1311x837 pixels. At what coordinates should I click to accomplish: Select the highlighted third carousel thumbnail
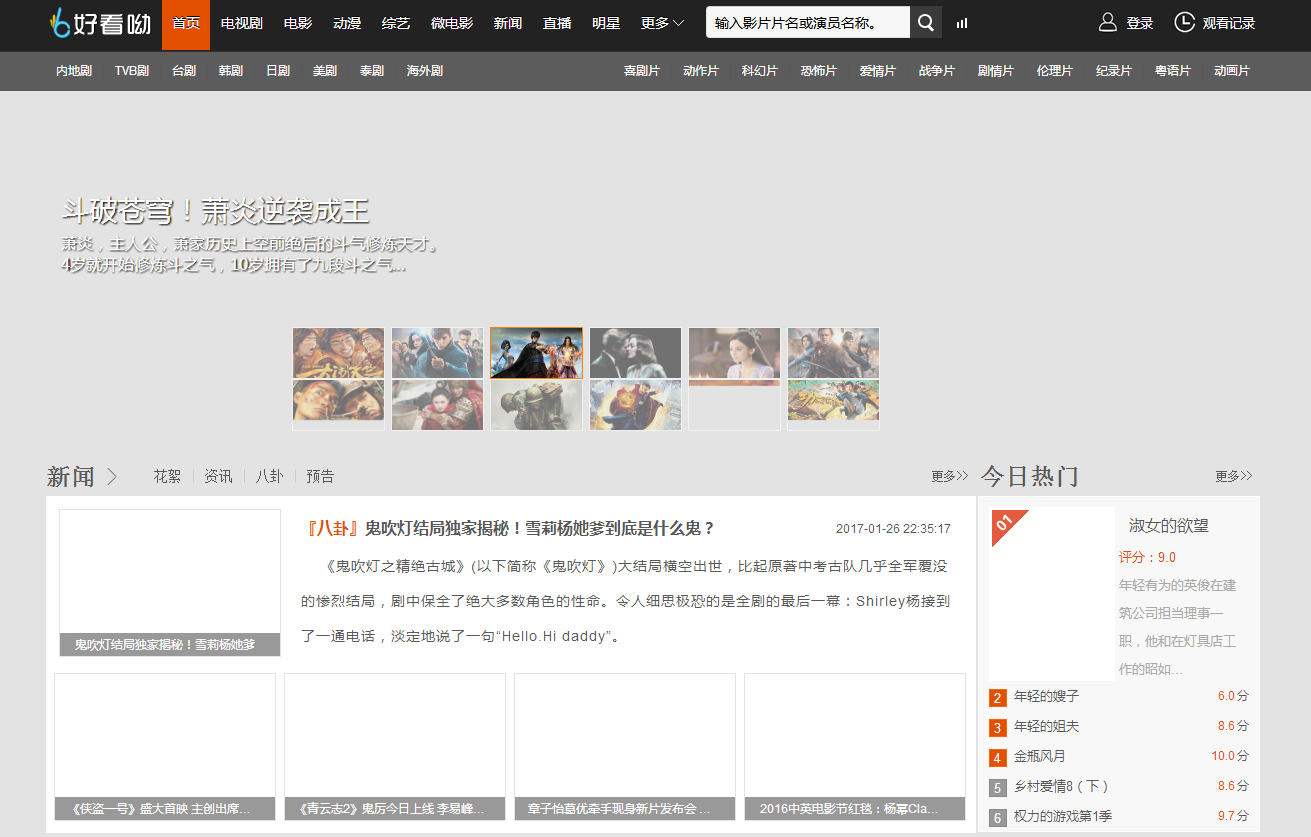click(536, 353)
